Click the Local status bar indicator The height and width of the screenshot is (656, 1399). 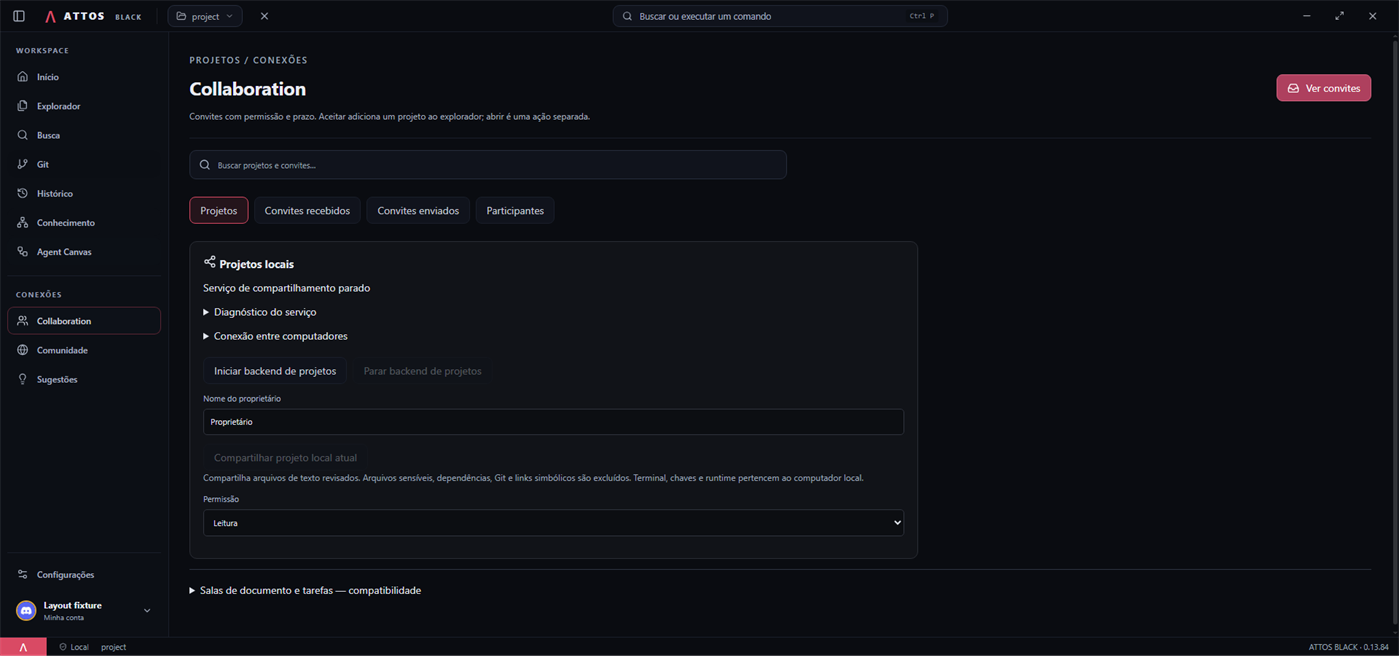[74, 647]
